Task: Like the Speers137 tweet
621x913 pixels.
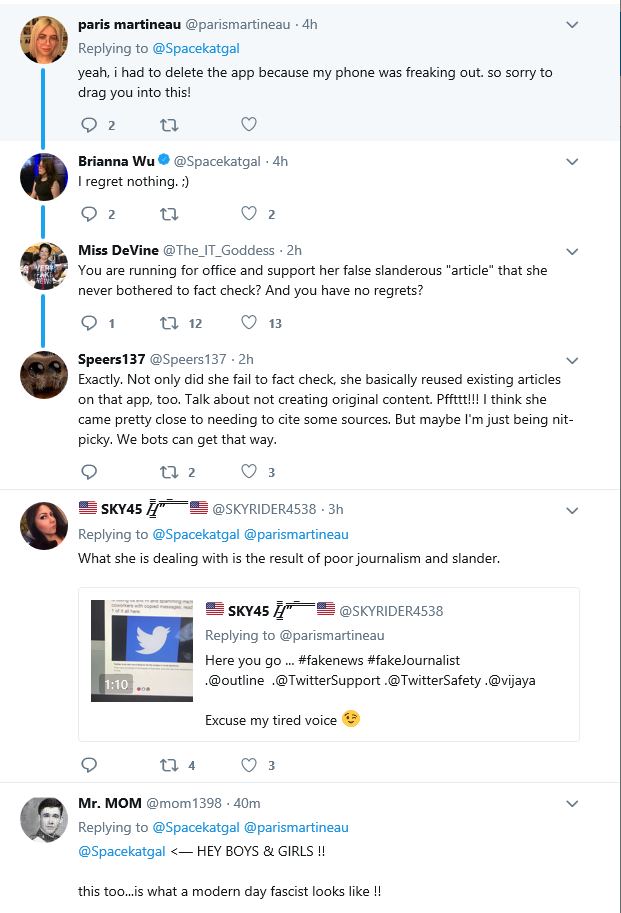Action: 249,471
